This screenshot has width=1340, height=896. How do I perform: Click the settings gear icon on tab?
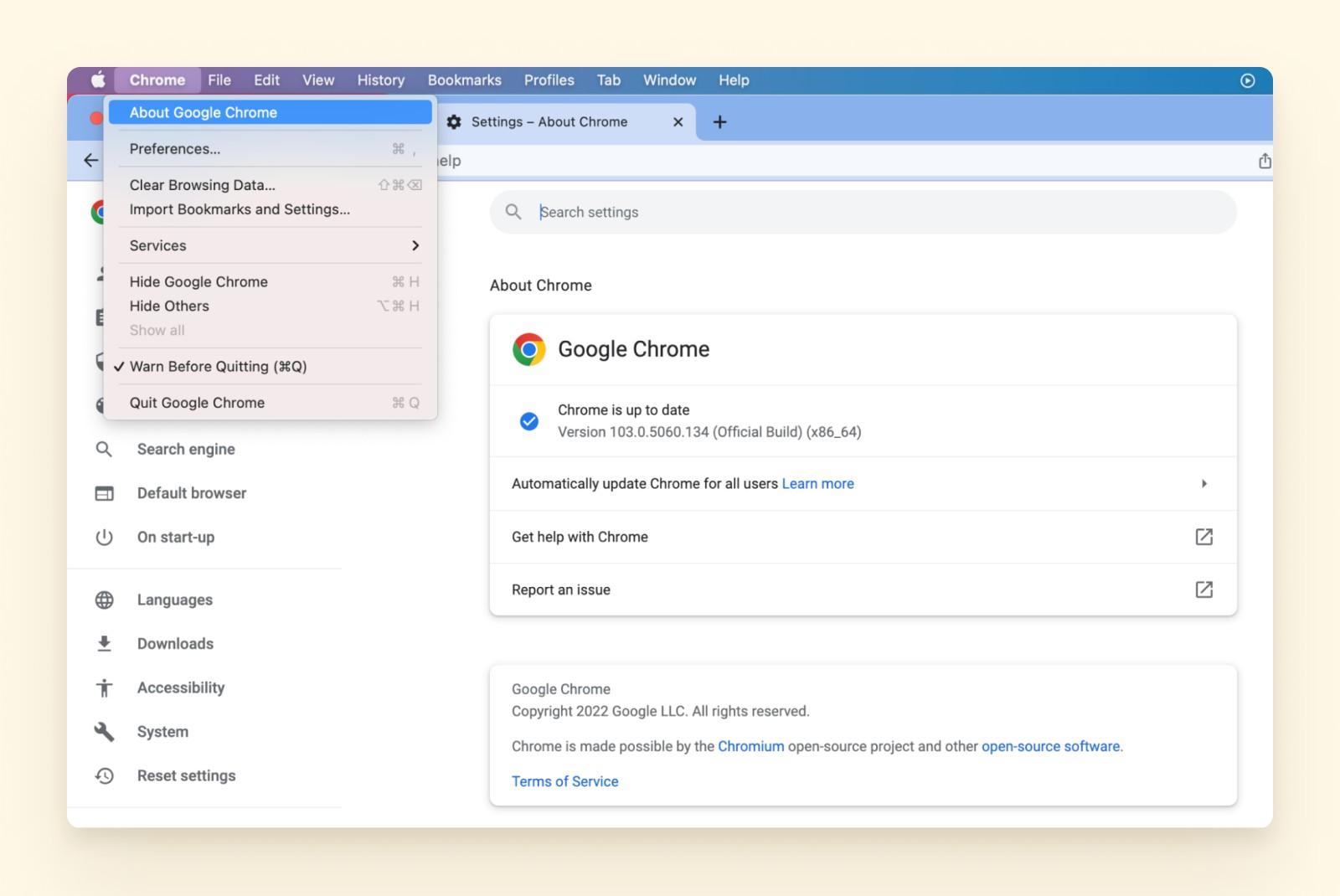click(454, 121)
